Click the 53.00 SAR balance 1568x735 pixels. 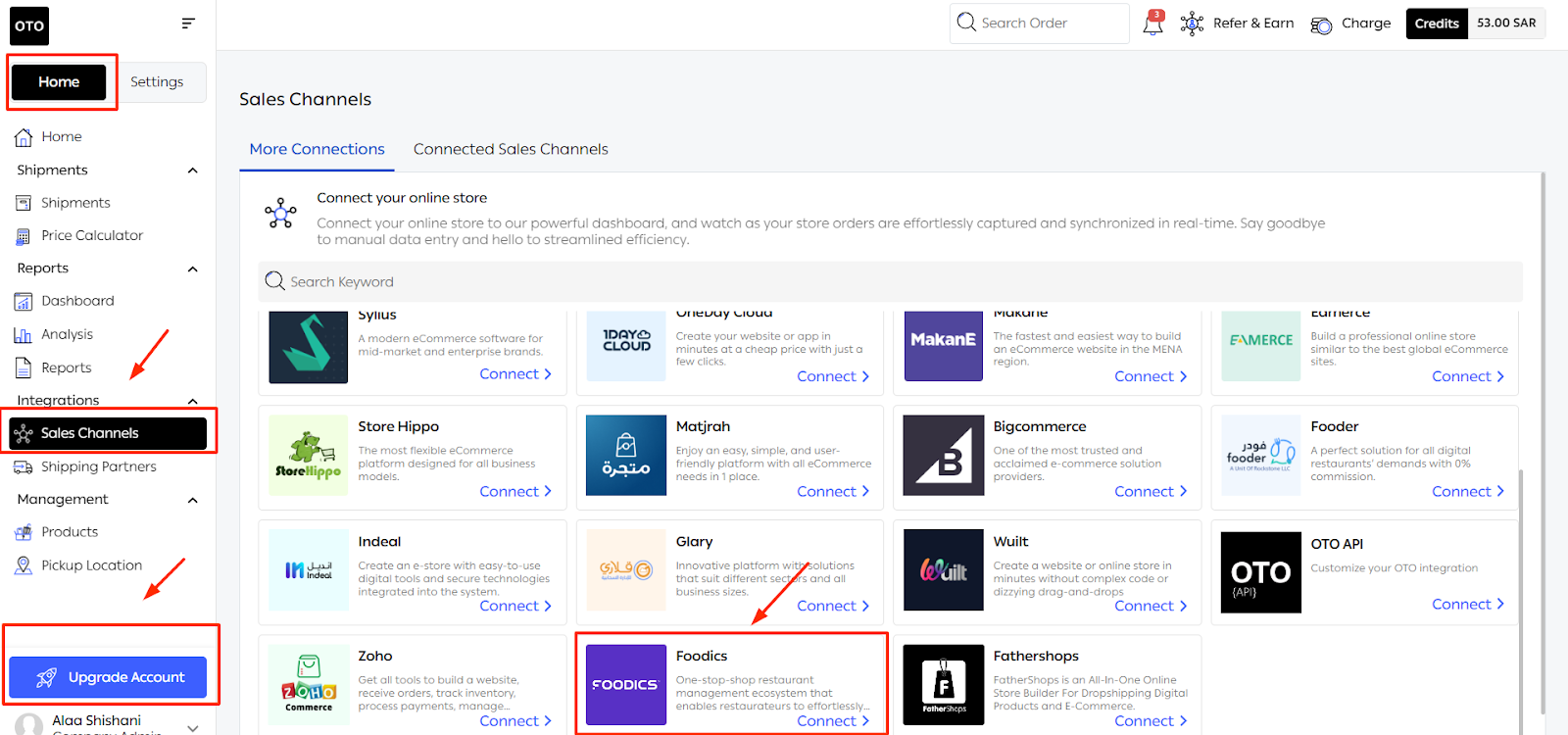point(1506,24)
